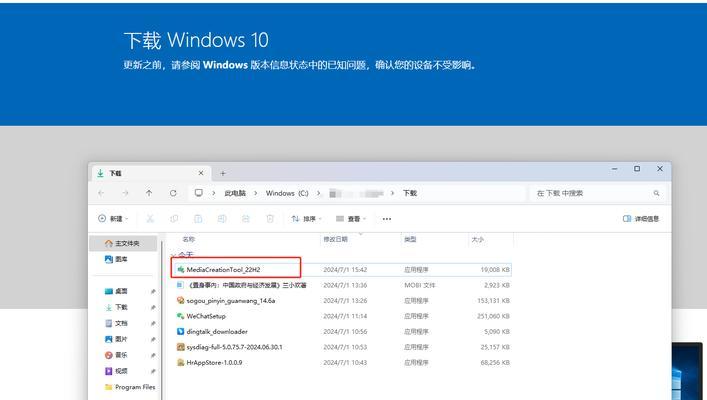This screenshot has width=707, height=400.
Task: Click the Rename icon in toolbar
Action: pyautogui.click(x=222, y=219)
